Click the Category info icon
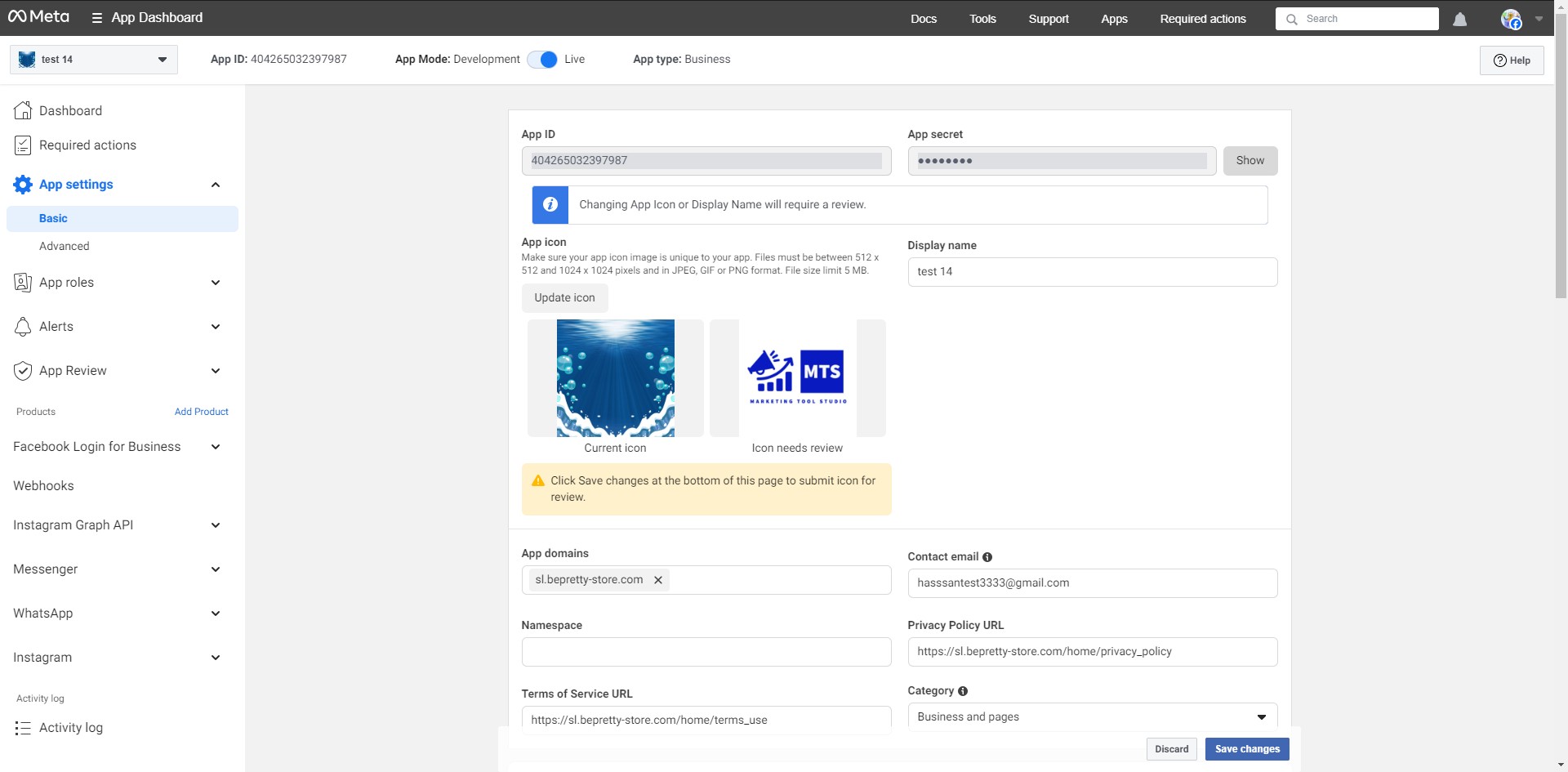Screen dimensions: 1568x772 pyautogui.click(x=963, y=691)
